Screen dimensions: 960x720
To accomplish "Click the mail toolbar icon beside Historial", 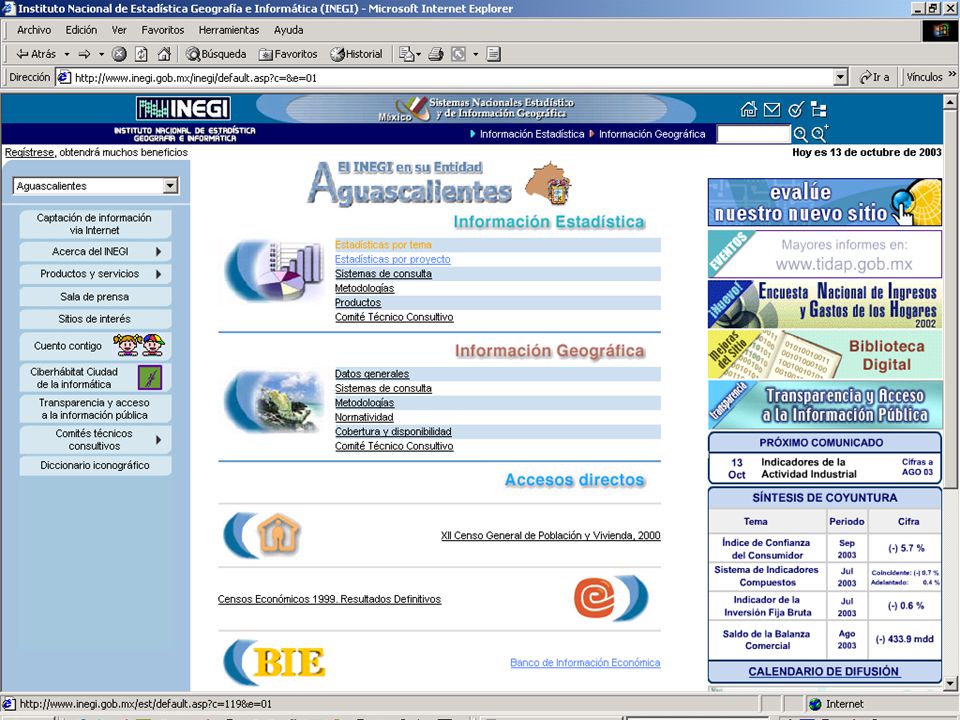I will click(x=407, y=54).
